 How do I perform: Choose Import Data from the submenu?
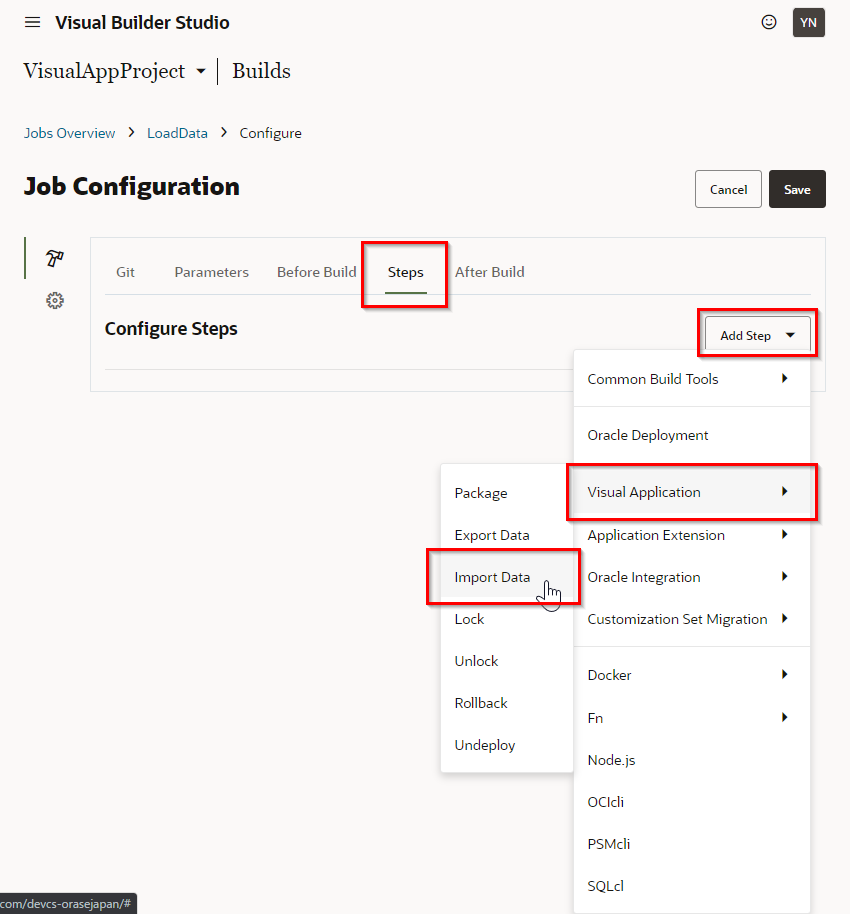point(492,577)
